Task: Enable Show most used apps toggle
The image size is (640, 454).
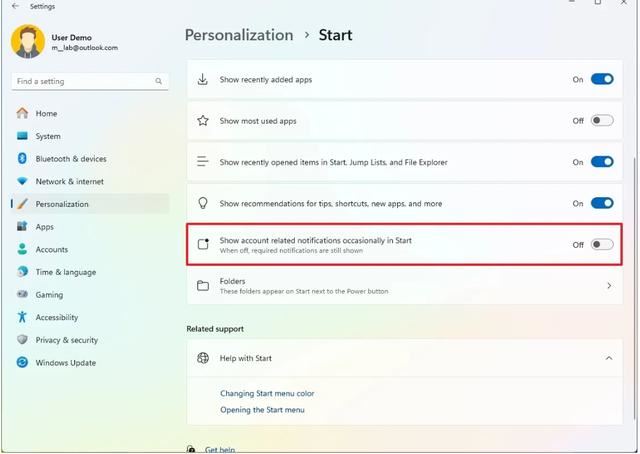Action: [x=602, y=121]
